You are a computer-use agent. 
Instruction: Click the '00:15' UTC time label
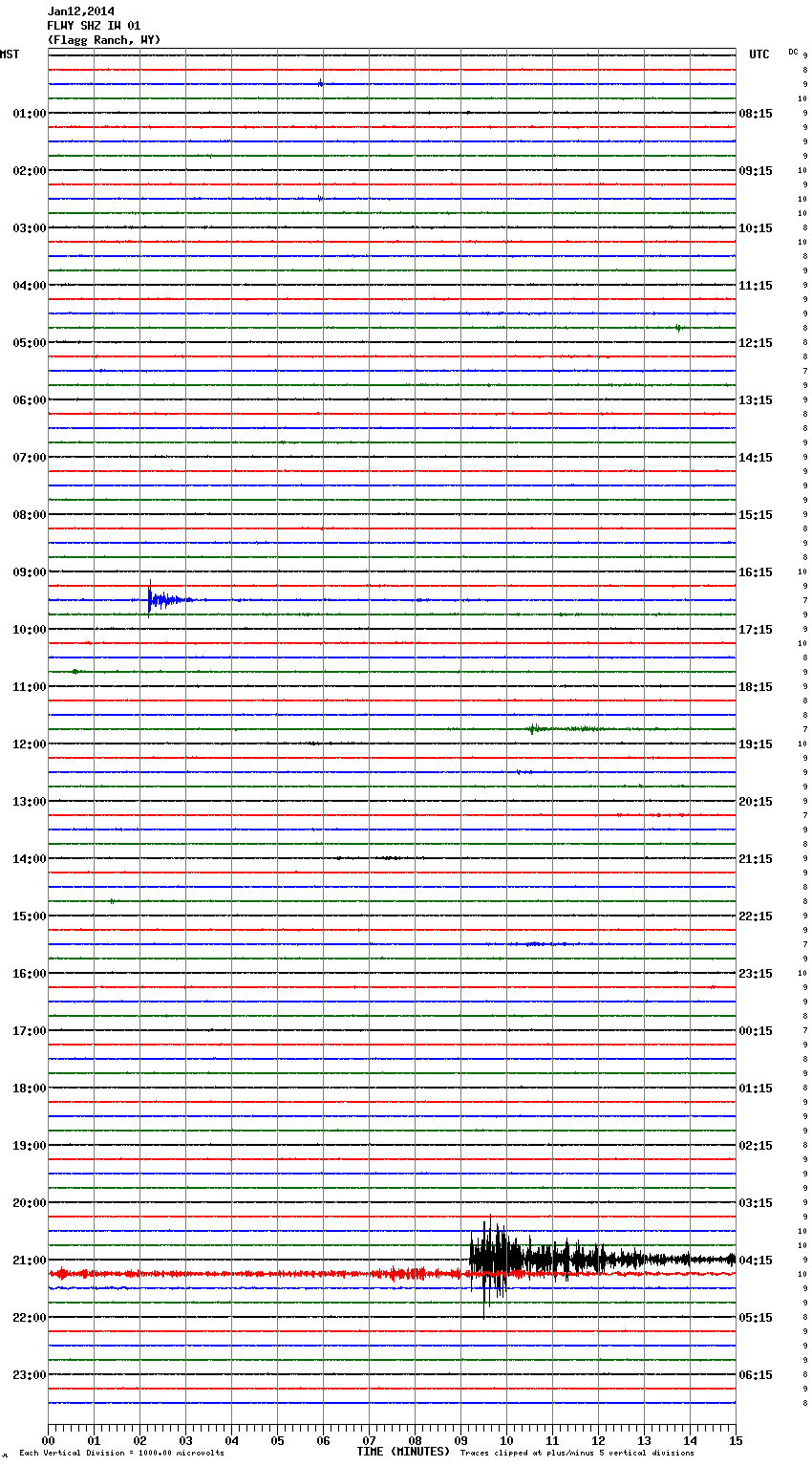tap(756, 1031)
